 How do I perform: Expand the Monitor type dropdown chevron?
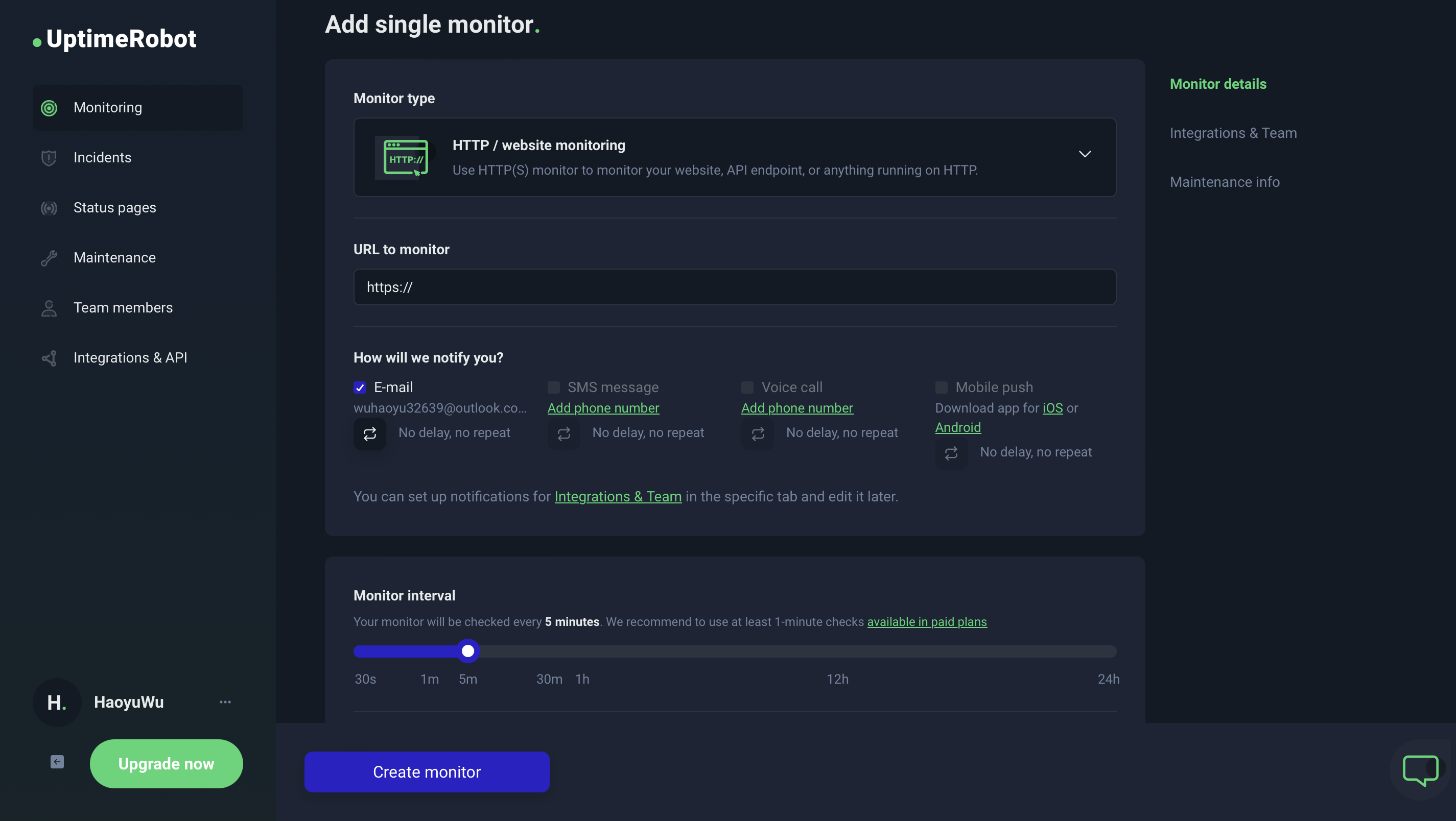coord(1085,154)
